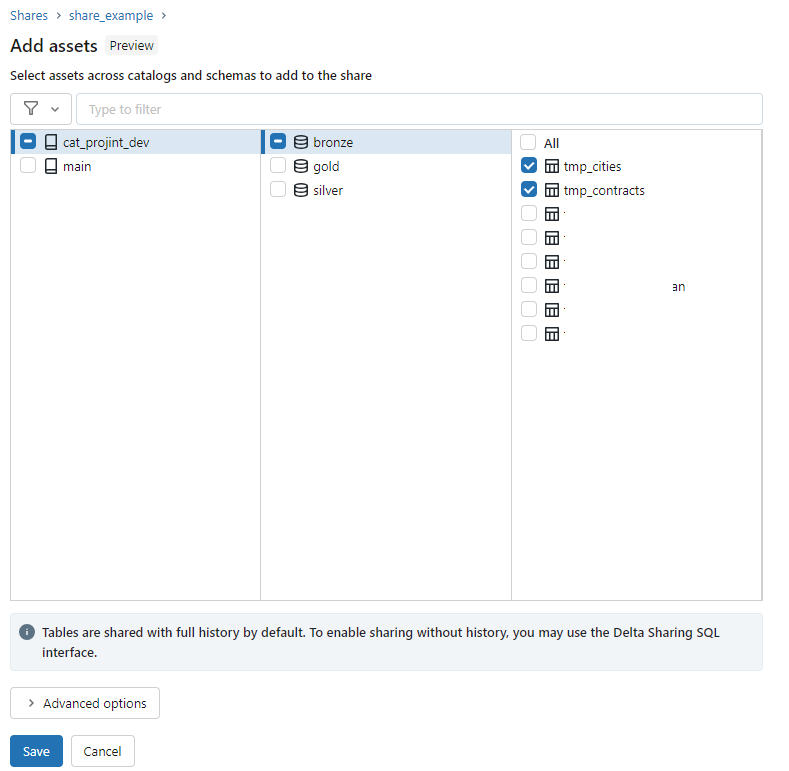Focus the Type to filter field
Image resolution: width=789 pixels, height=771 pixels.
pos(419,109)
